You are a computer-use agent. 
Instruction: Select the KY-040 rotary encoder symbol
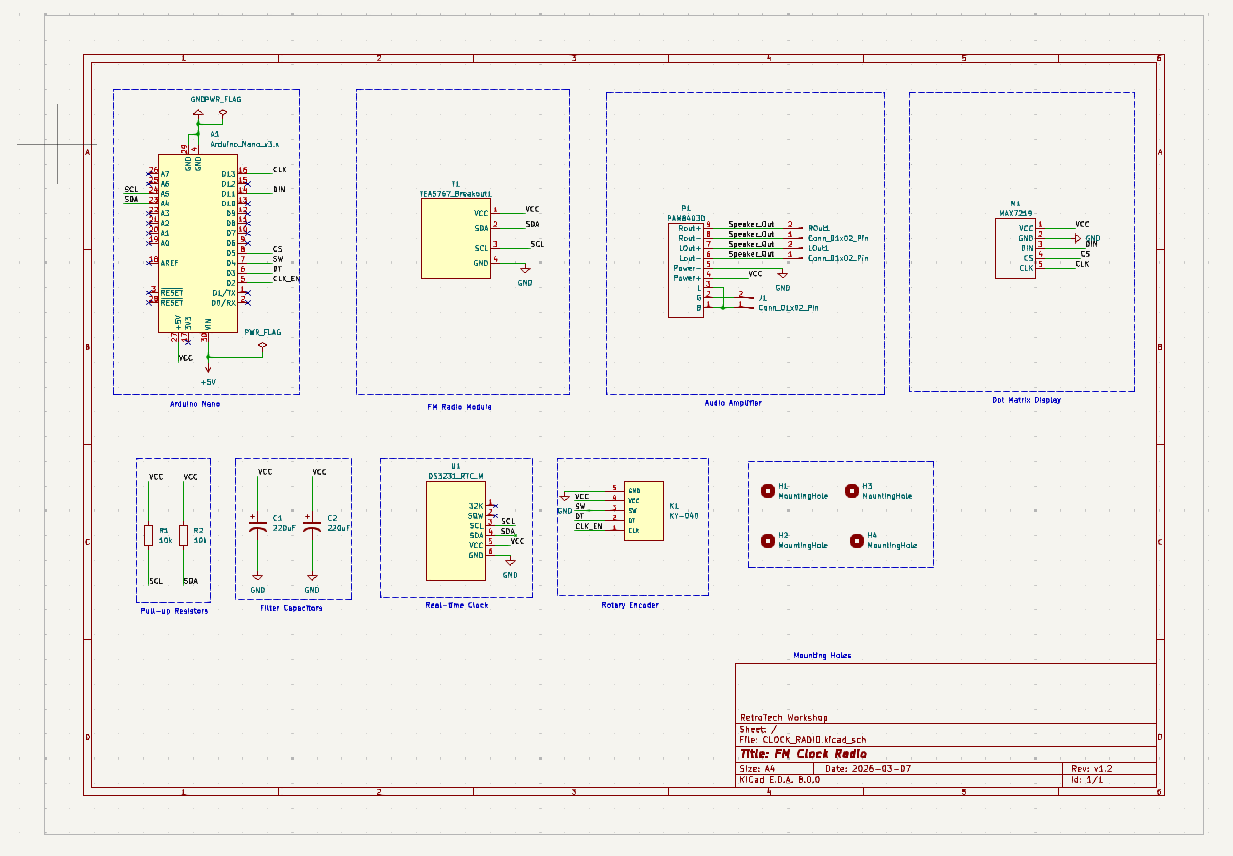click(x=643, y=510)
